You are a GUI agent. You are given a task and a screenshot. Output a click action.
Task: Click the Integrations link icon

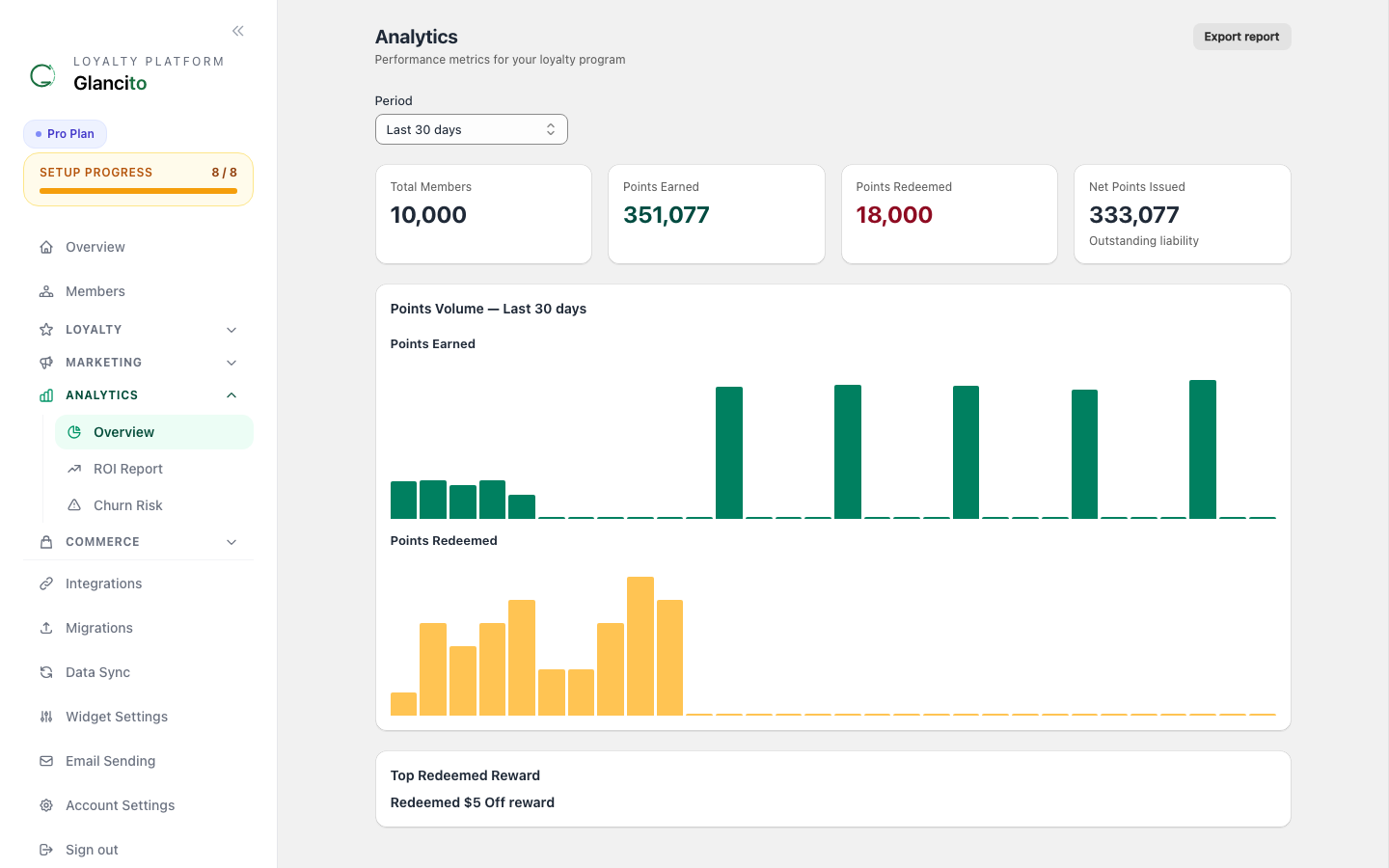click(x=46, y=583)
